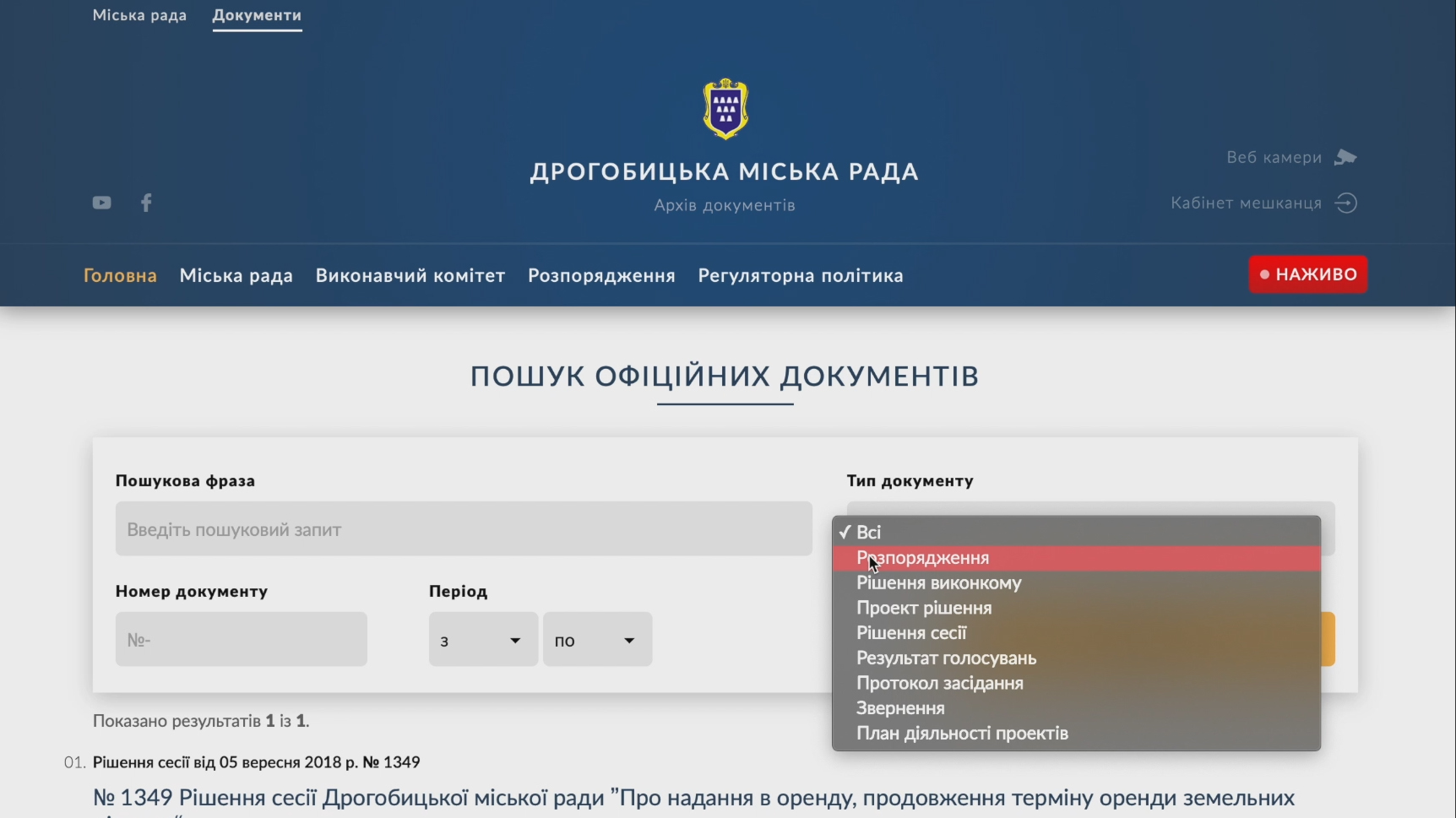
Task: Click the 'Архів документів' subtitle
Action: 725,205
